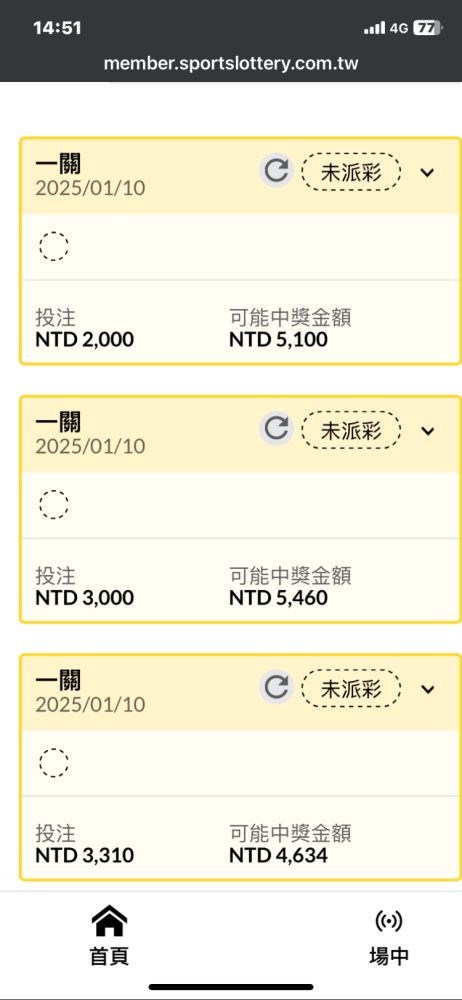Image resolution: width=462 pixels, height=1000 pixels.
Task: Tap the battery indicator in status bar
Action: 429,28
